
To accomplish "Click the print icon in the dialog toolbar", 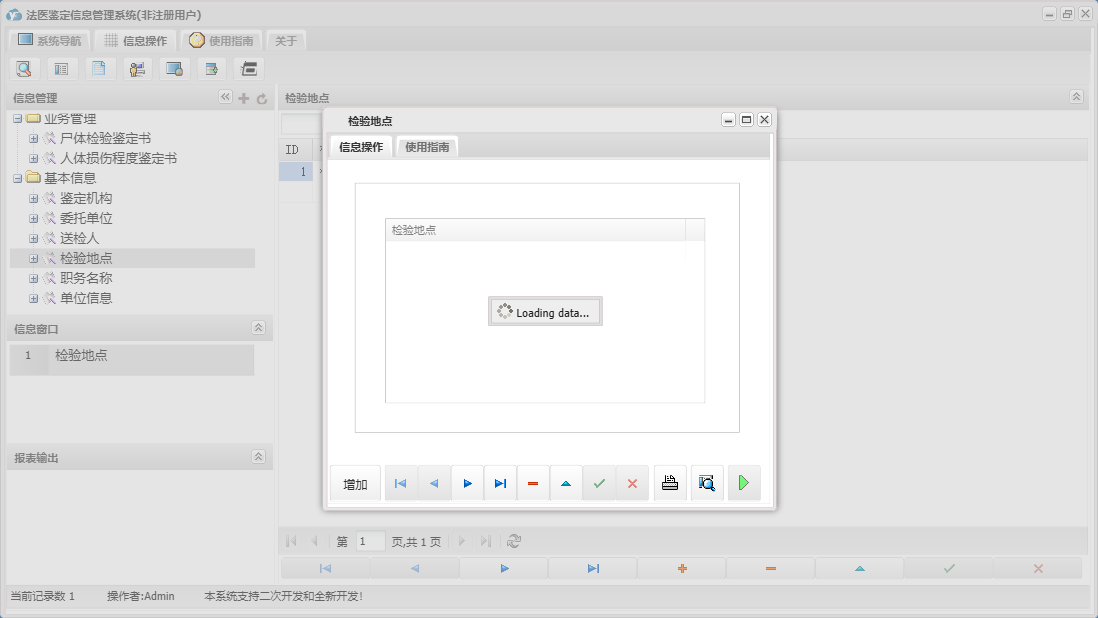I will click(670, 483).
